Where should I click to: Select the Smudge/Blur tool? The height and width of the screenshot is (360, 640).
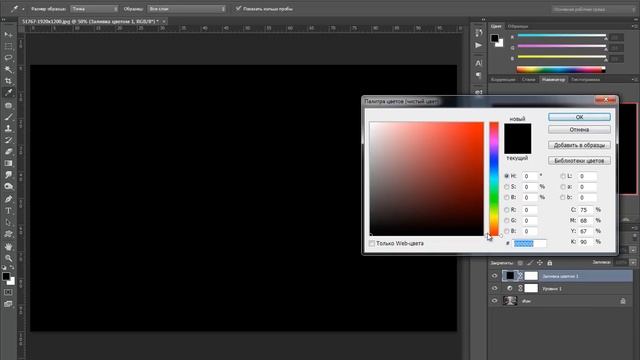[x=8, y=175]
